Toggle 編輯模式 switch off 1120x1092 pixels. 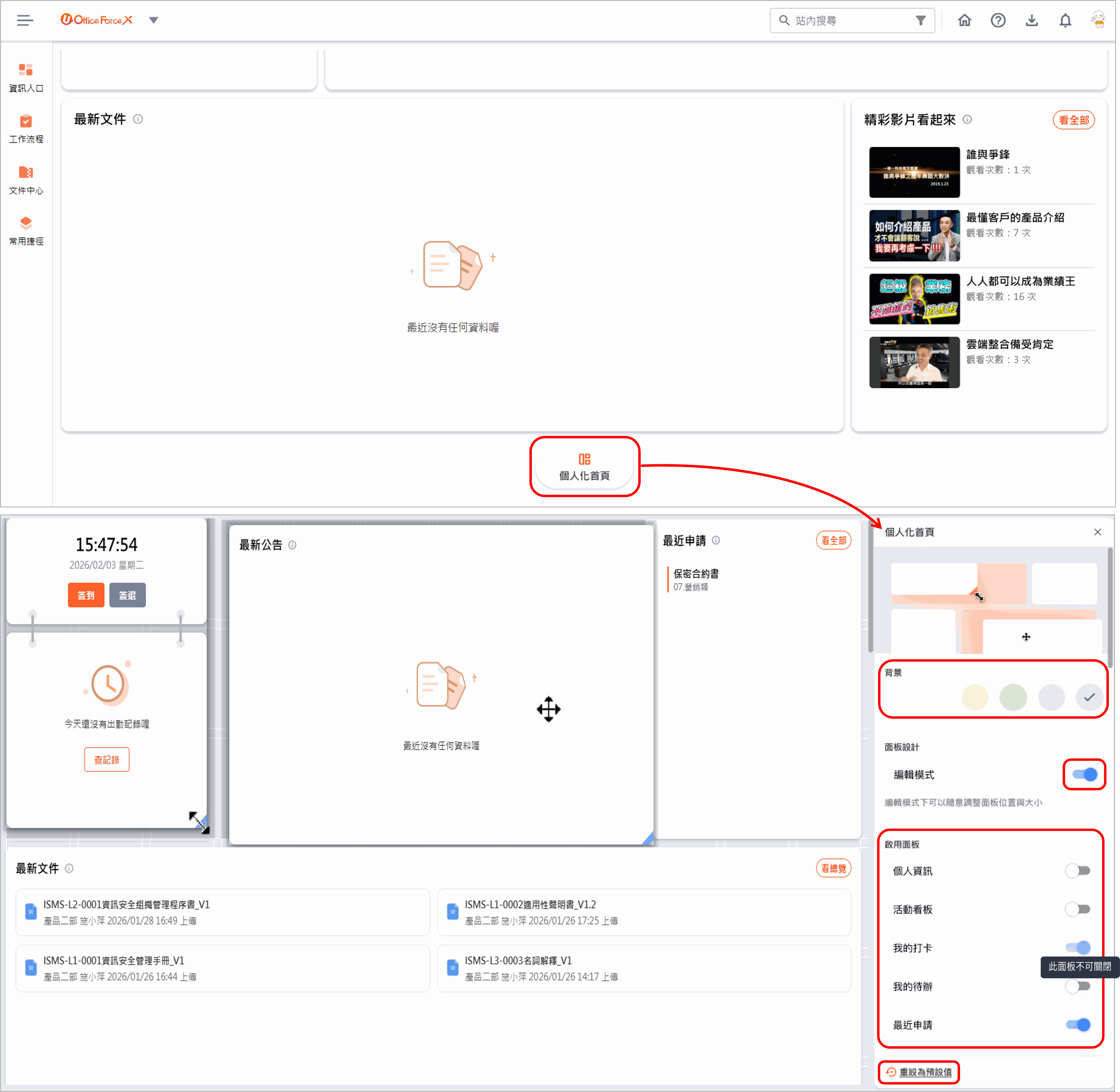point(1084,774)
